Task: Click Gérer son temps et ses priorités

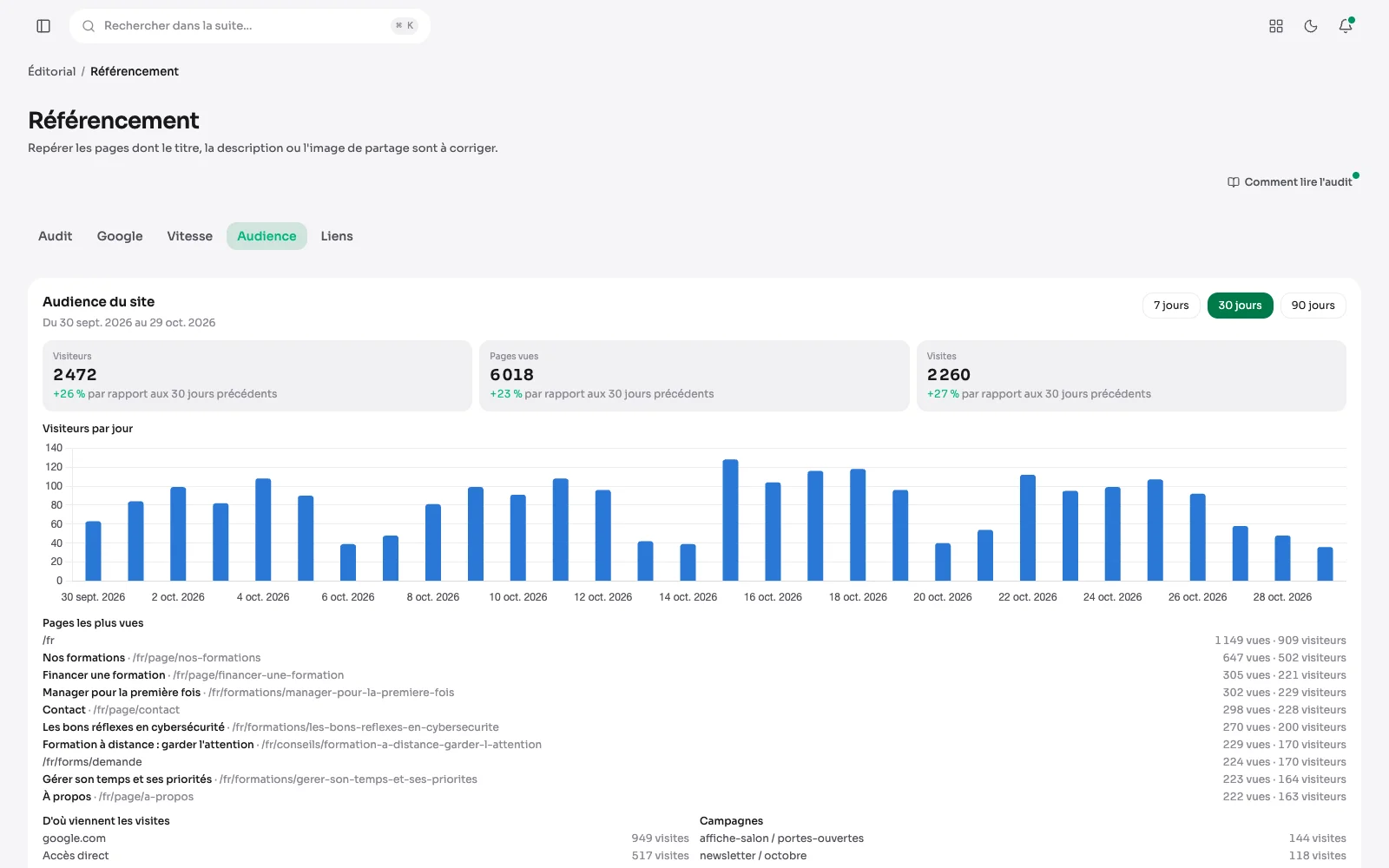Action: tap(694, 779)
